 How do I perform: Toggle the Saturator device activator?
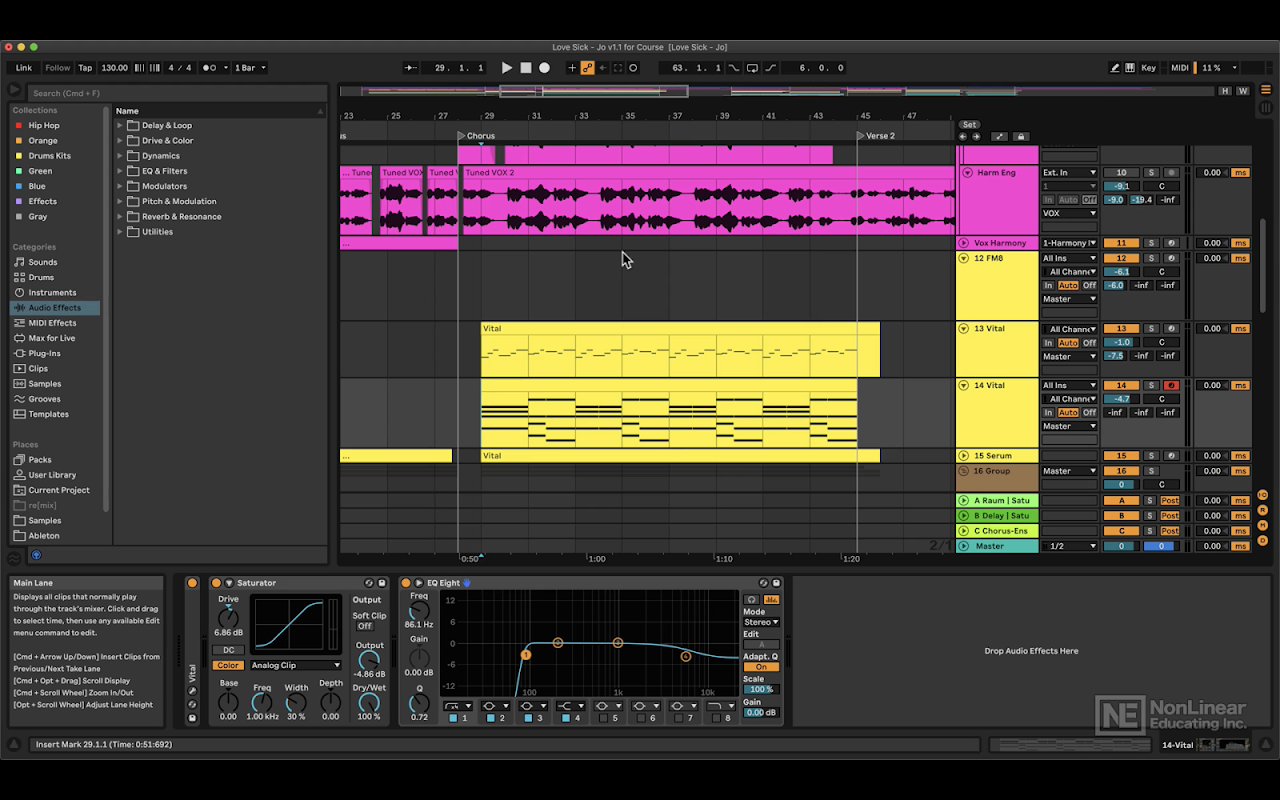[x=216, y=583]
